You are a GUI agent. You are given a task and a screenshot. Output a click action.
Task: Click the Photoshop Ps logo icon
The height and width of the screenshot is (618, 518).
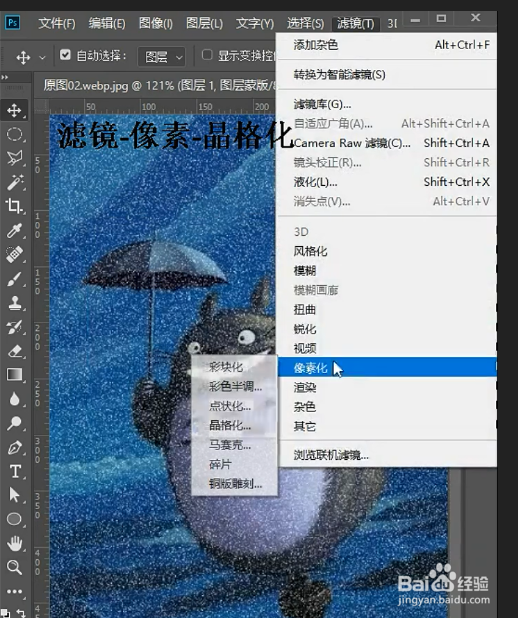pos(13,22)
